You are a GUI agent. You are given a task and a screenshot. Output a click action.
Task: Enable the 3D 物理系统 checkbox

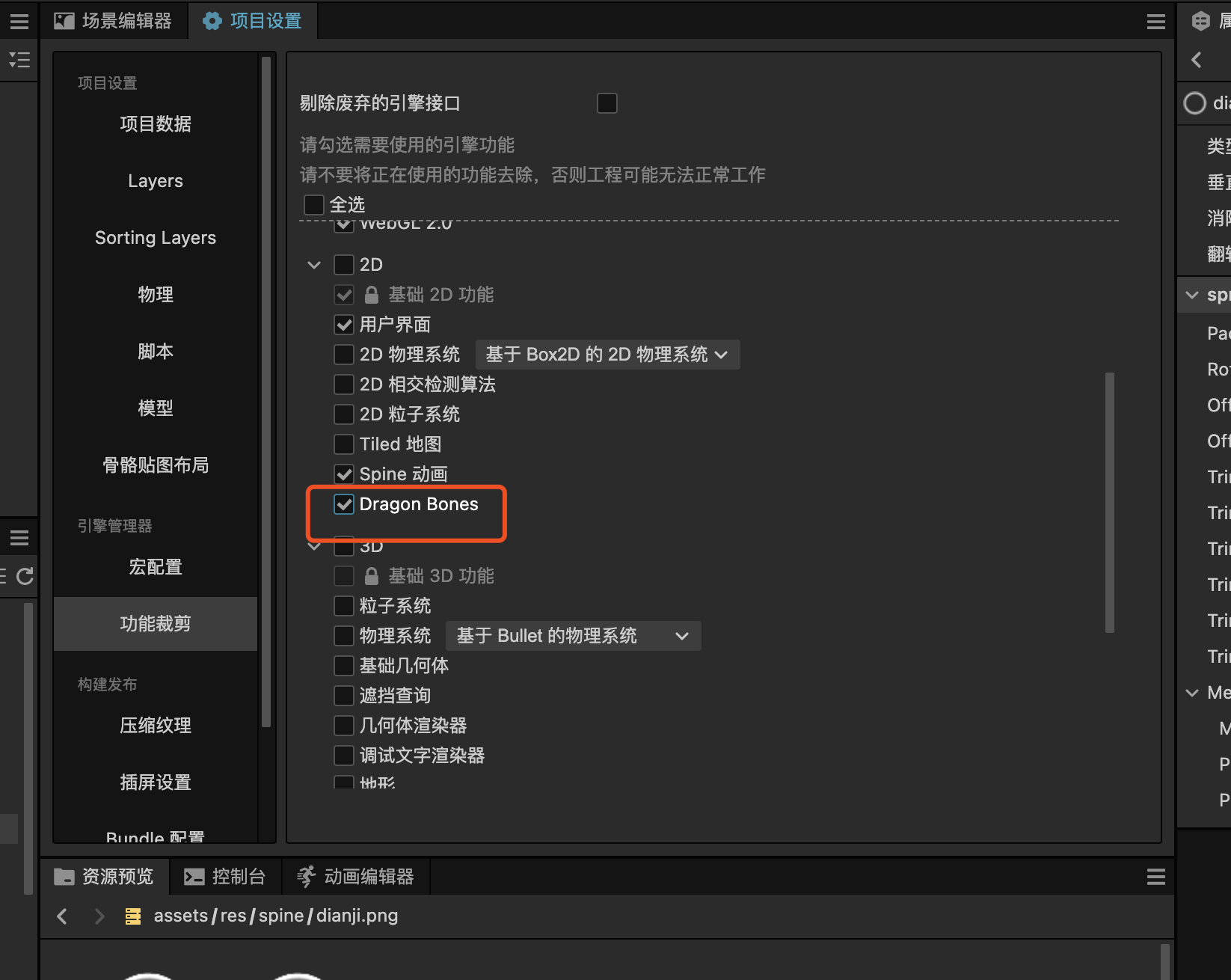tap(344, 636)
